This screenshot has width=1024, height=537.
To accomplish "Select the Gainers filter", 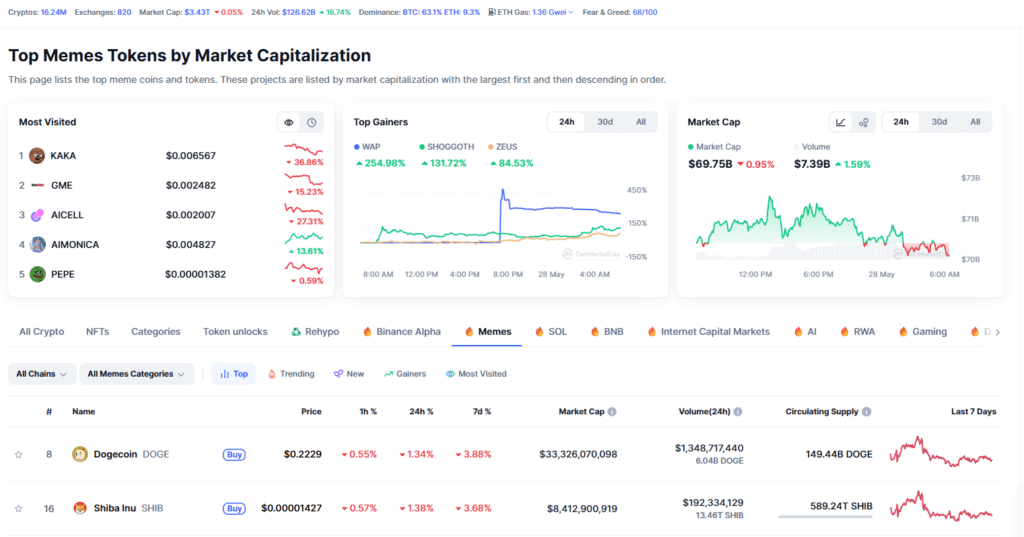I will coord(405,374).
